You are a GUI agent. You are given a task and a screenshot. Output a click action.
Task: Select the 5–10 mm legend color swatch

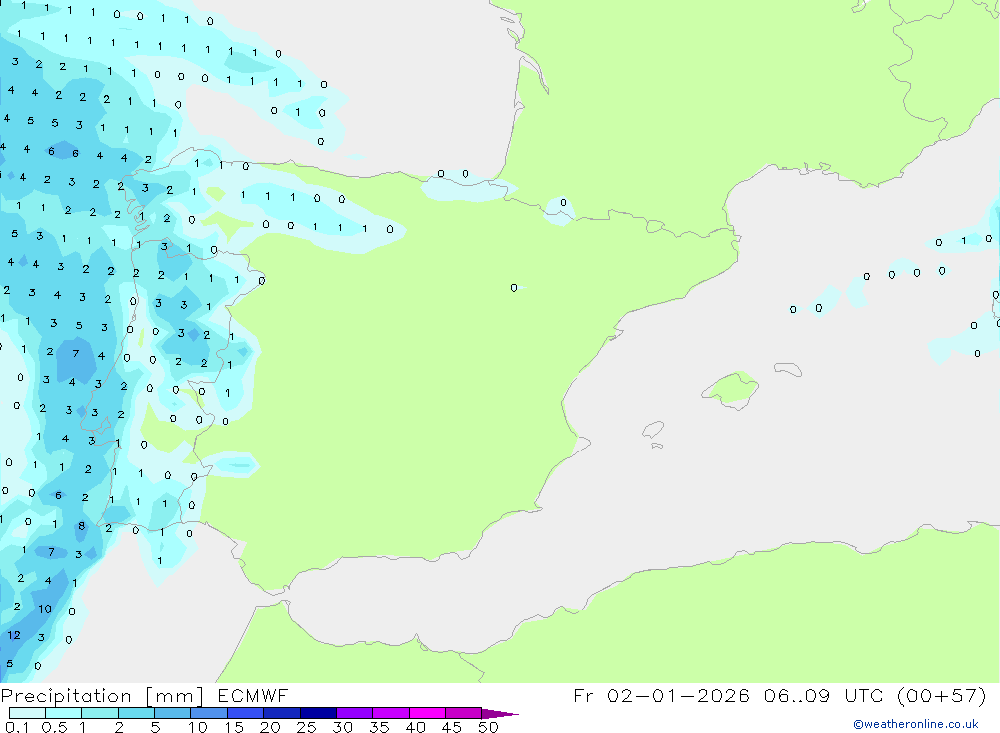pyautogui.click(x=172, y=713)
